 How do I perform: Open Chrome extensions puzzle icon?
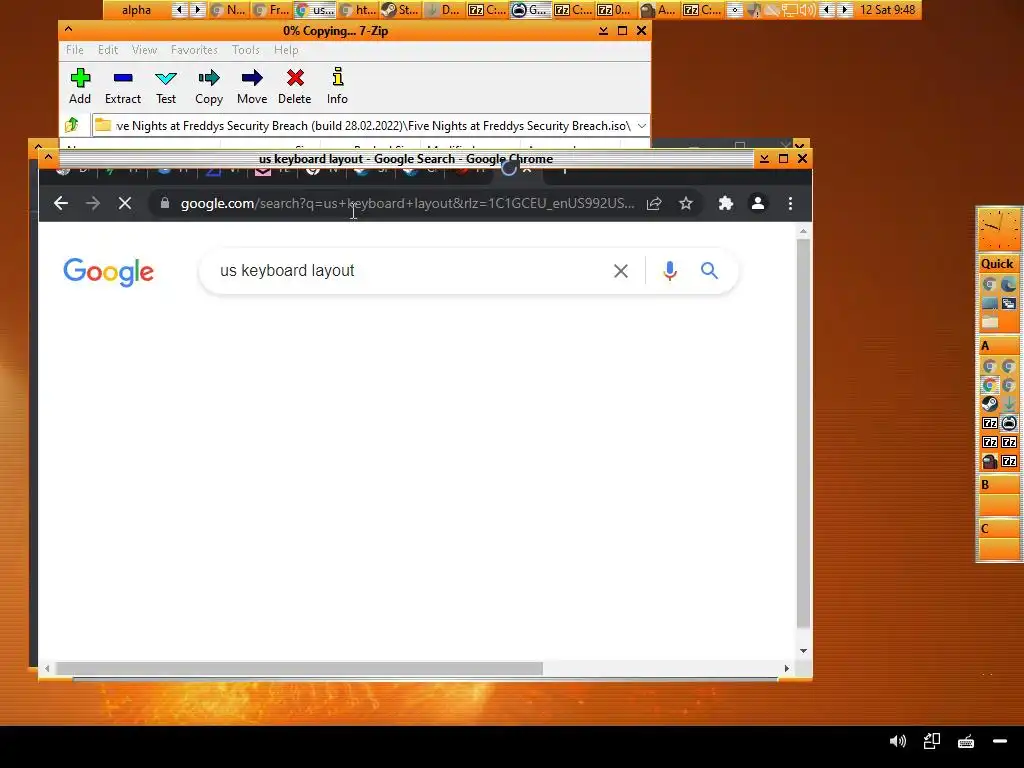click(x=726, y=203)
